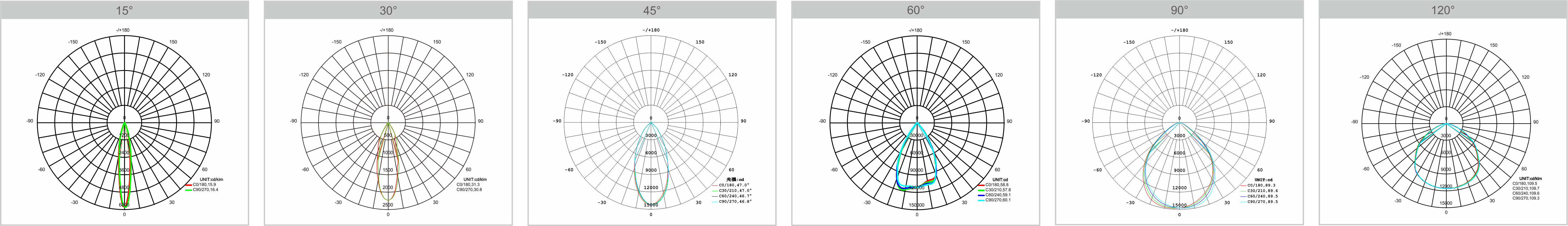Click legend entry C0/180,58.8
The width and height of the screenshot is (1568, 226).
[x=997, y=185]
